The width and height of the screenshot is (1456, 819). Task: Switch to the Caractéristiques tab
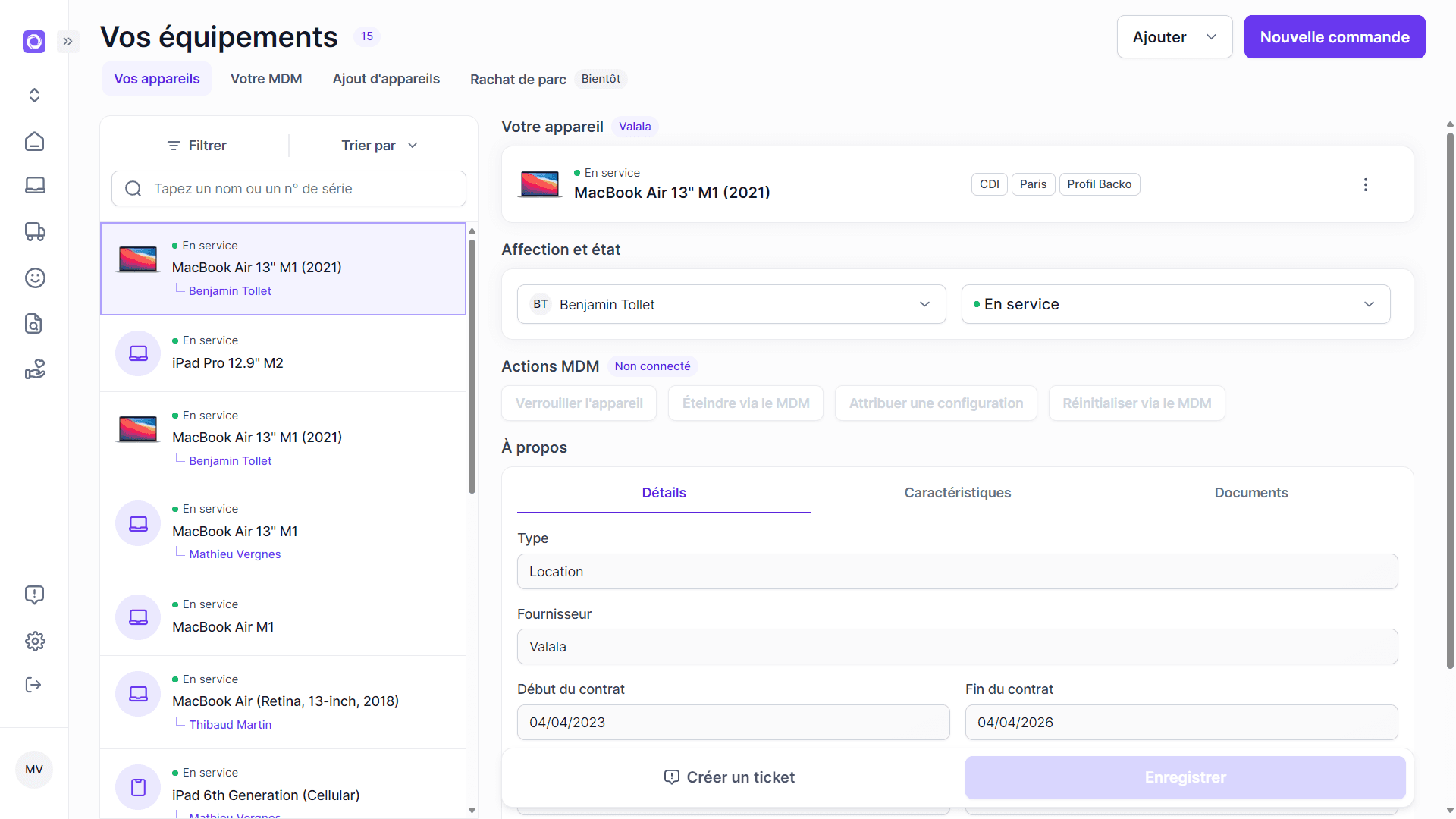click(x=957, y=493)
